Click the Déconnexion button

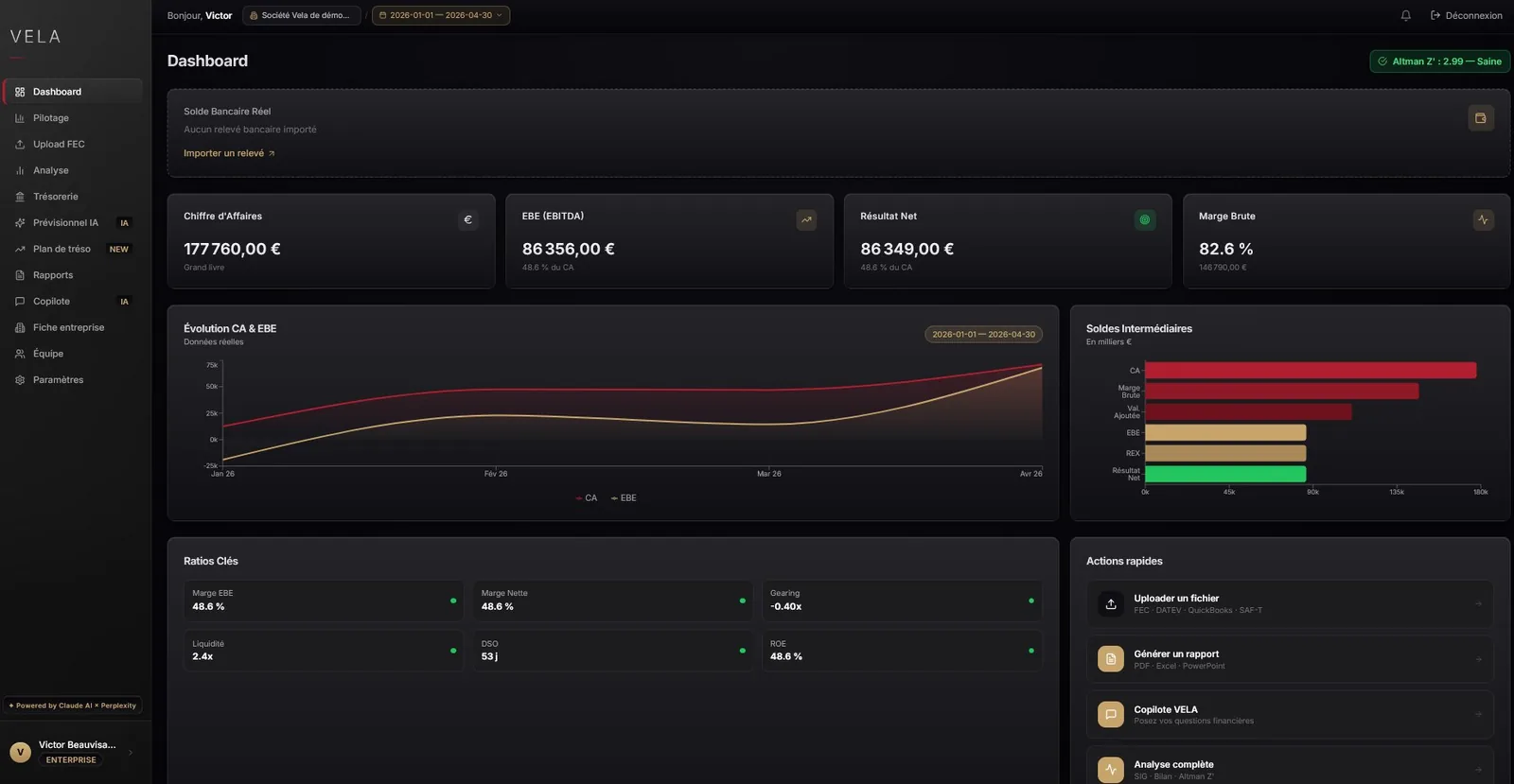pyautogui.click(x=1466, y=15)
